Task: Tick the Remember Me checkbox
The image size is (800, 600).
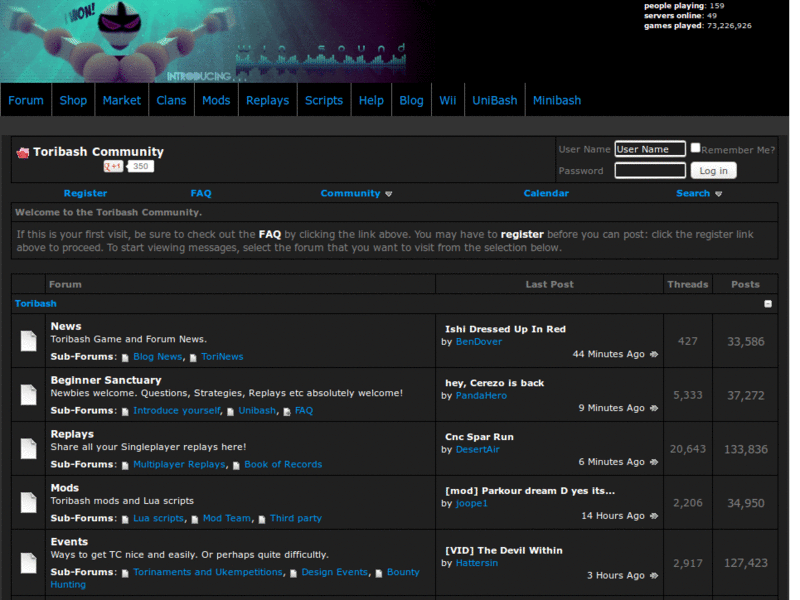Action: click(695, 148)
